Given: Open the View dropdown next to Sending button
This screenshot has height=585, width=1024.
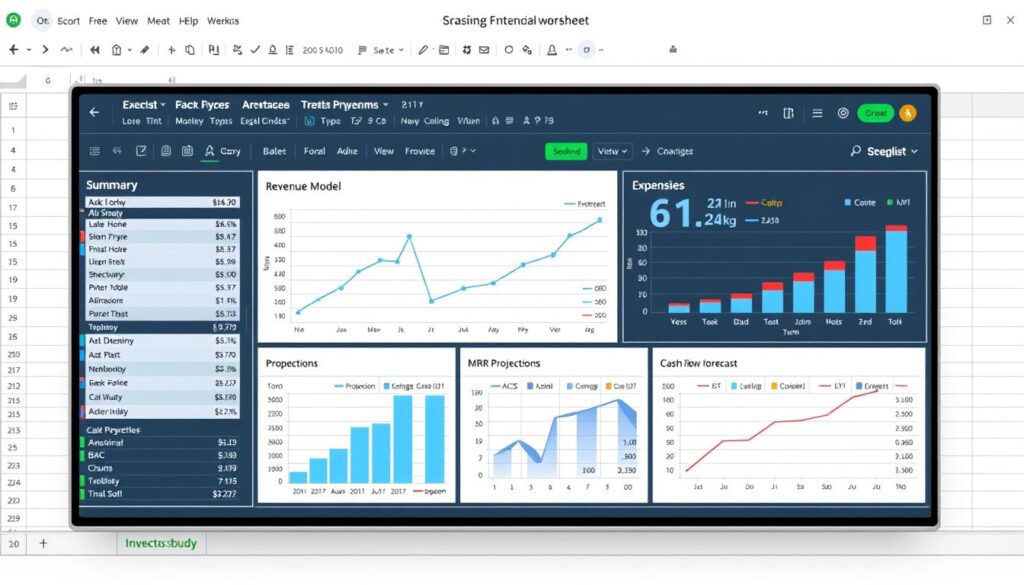Looking at the screenshot, I should click(613, 151).
